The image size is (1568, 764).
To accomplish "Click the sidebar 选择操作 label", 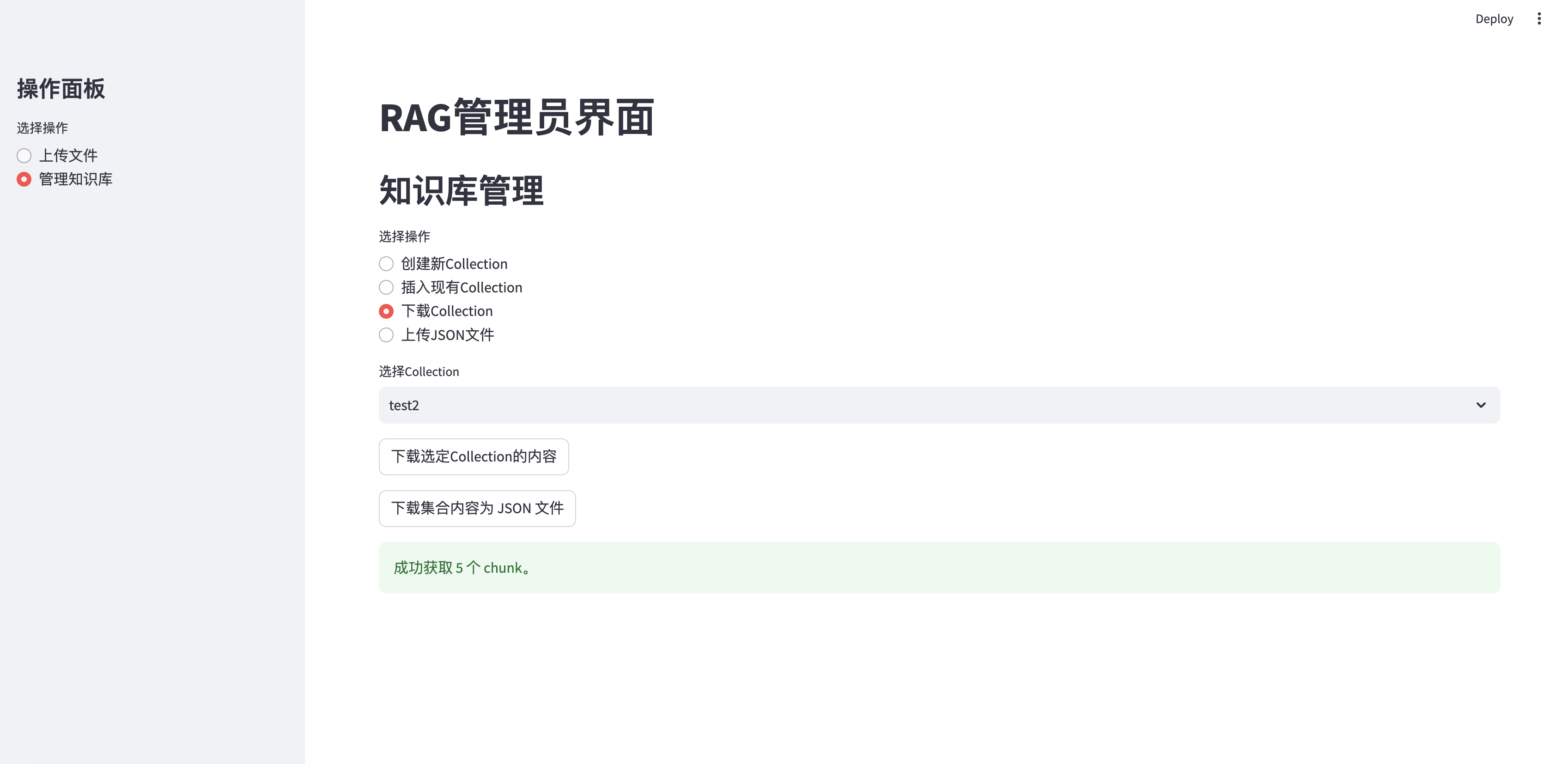I will pyautogui.click(x=42, y=128).
